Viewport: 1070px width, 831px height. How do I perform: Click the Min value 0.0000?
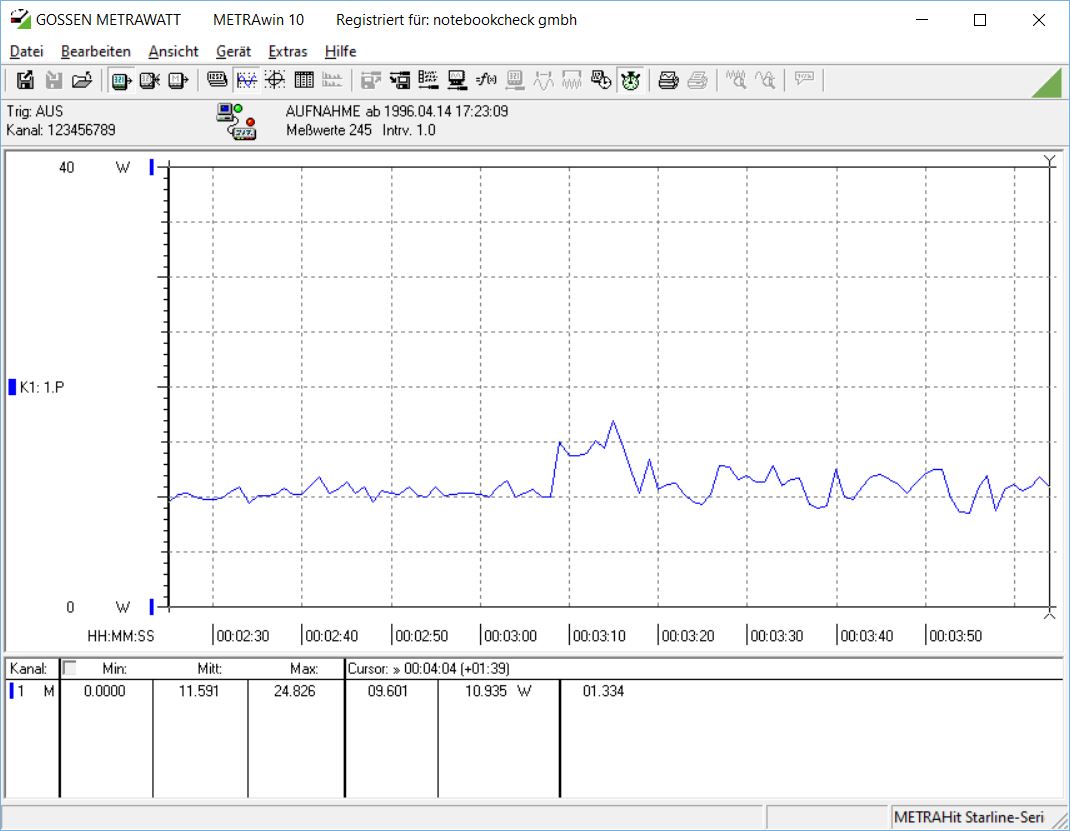point(104,691)
